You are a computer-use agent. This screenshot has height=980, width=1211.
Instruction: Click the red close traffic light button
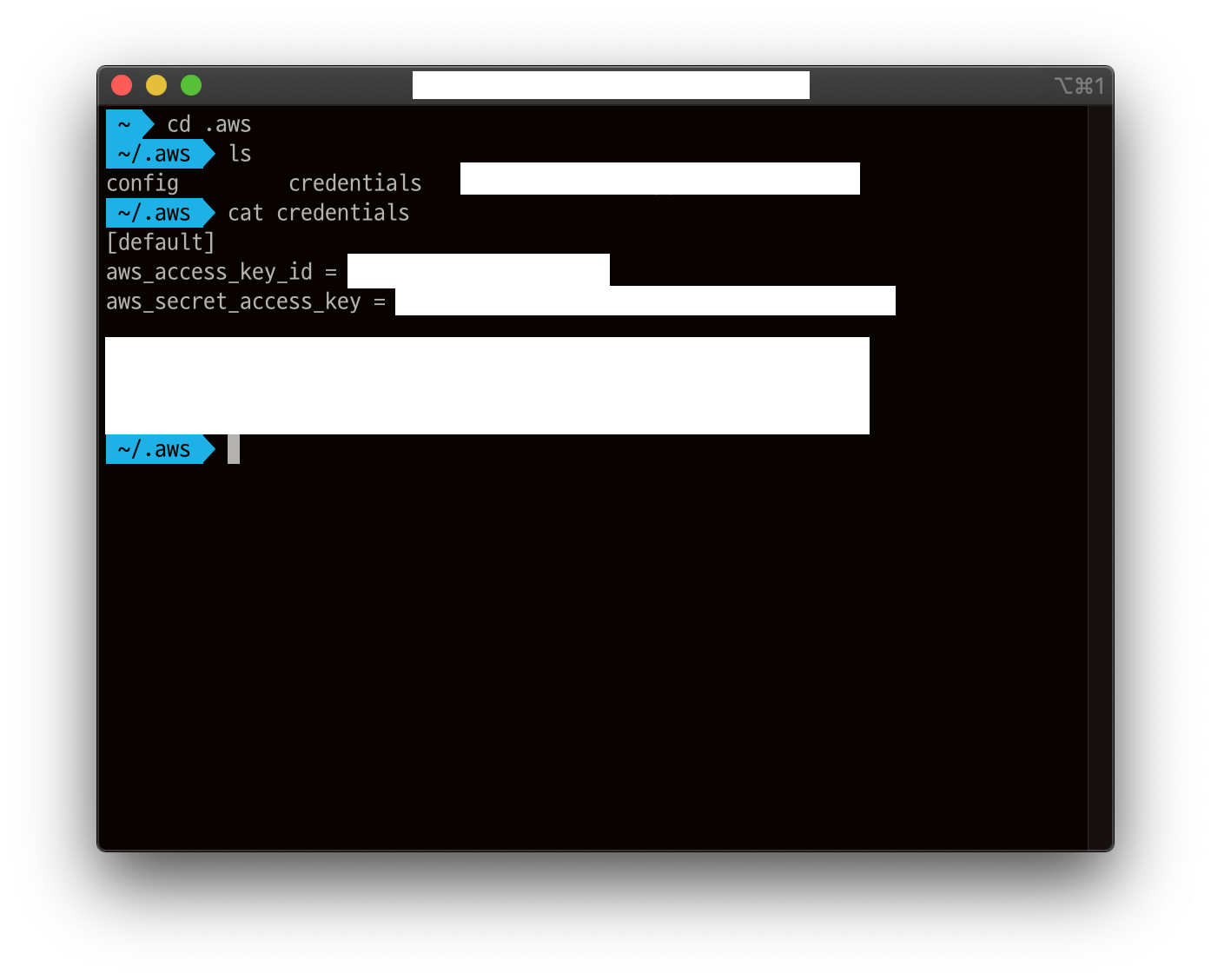click(122, 84)
